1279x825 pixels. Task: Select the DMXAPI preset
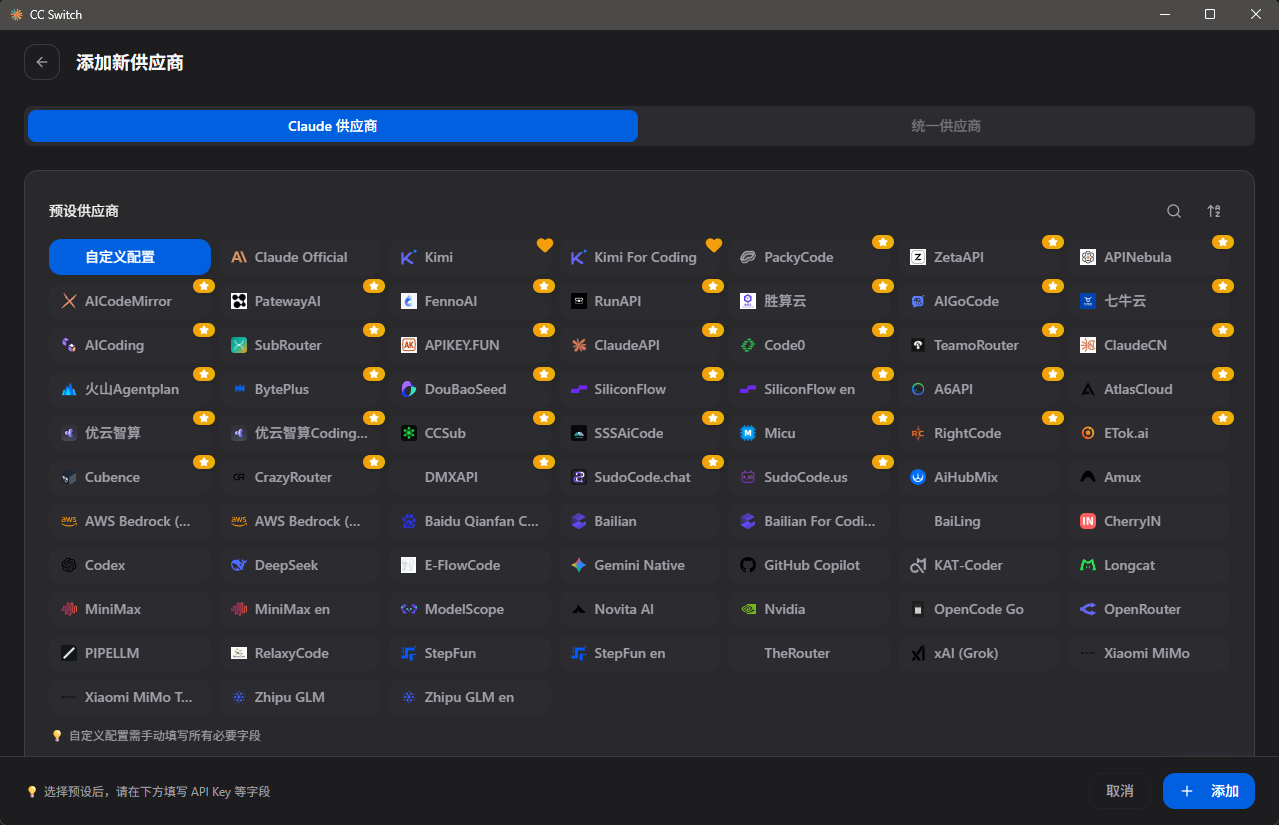pyautogui.click(x=470, y=477)
